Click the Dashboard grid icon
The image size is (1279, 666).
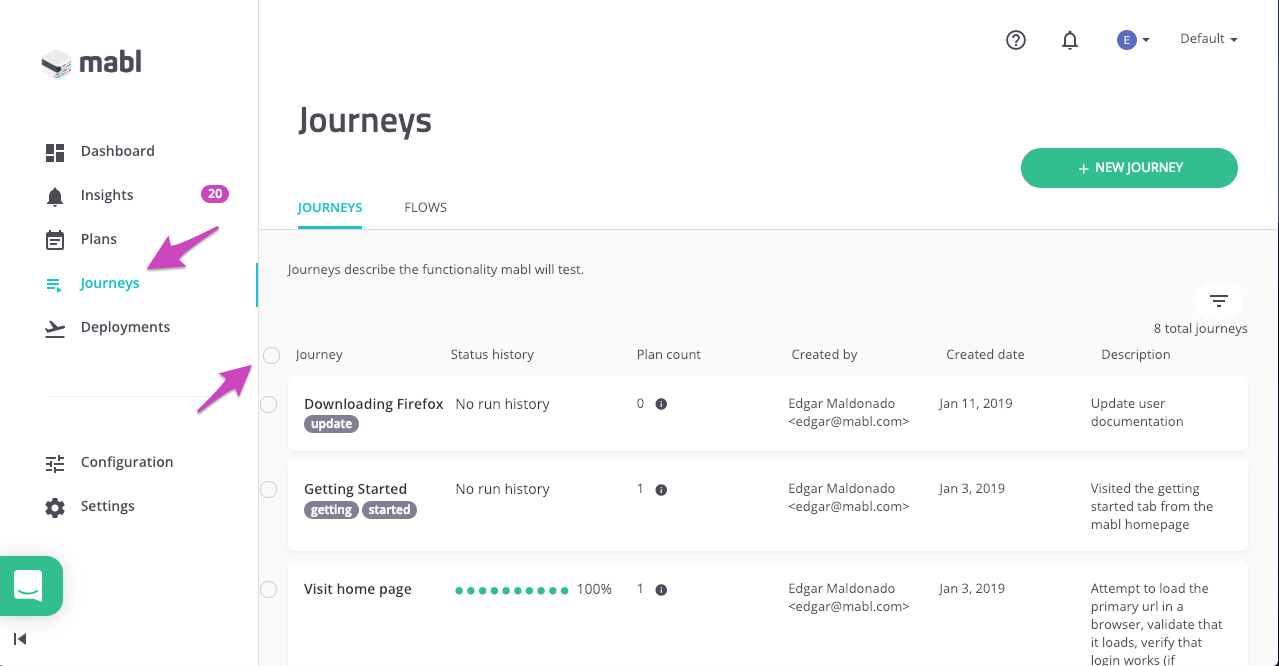pos(55,152)
